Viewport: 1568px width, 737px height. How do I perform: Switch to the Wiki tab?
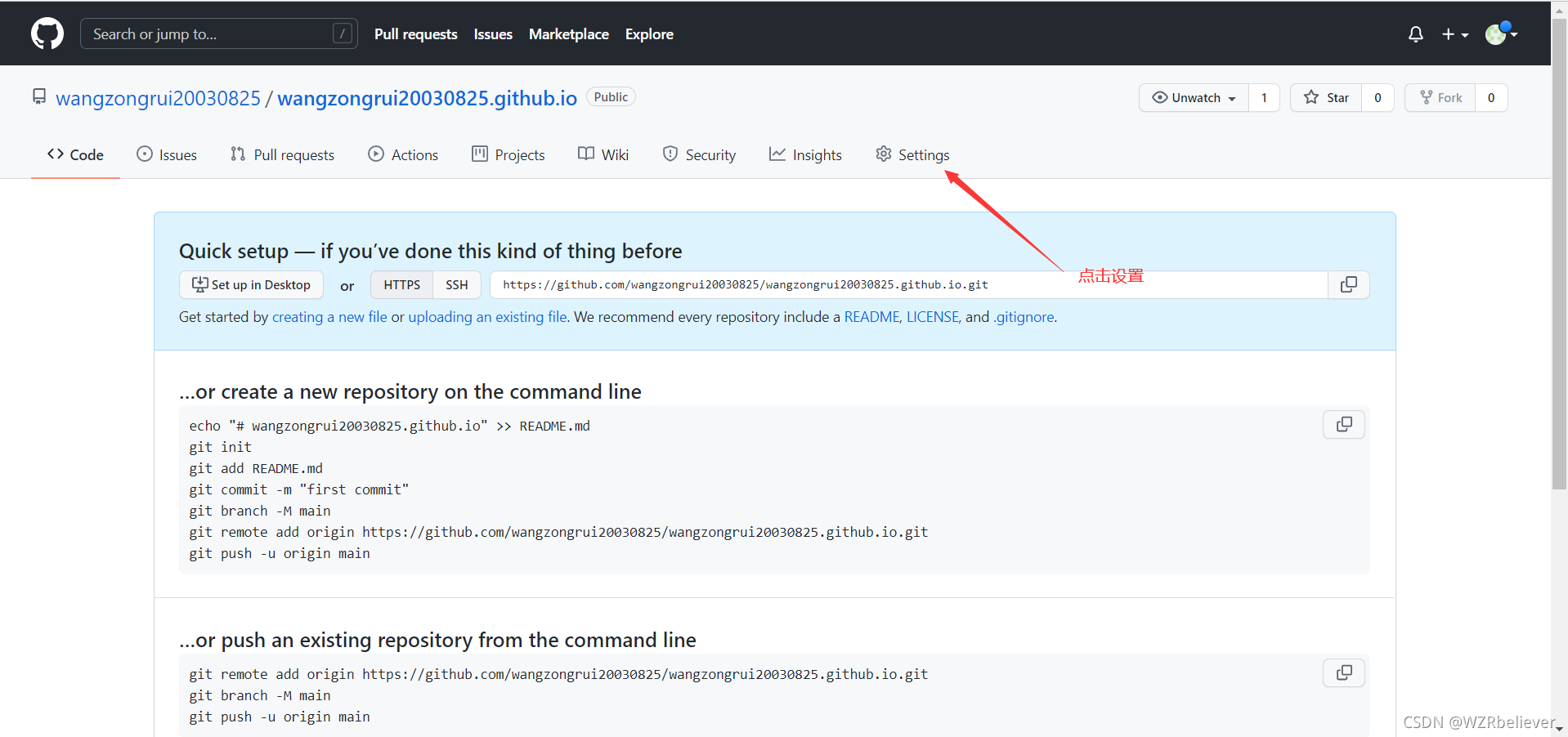pos(603,154)
